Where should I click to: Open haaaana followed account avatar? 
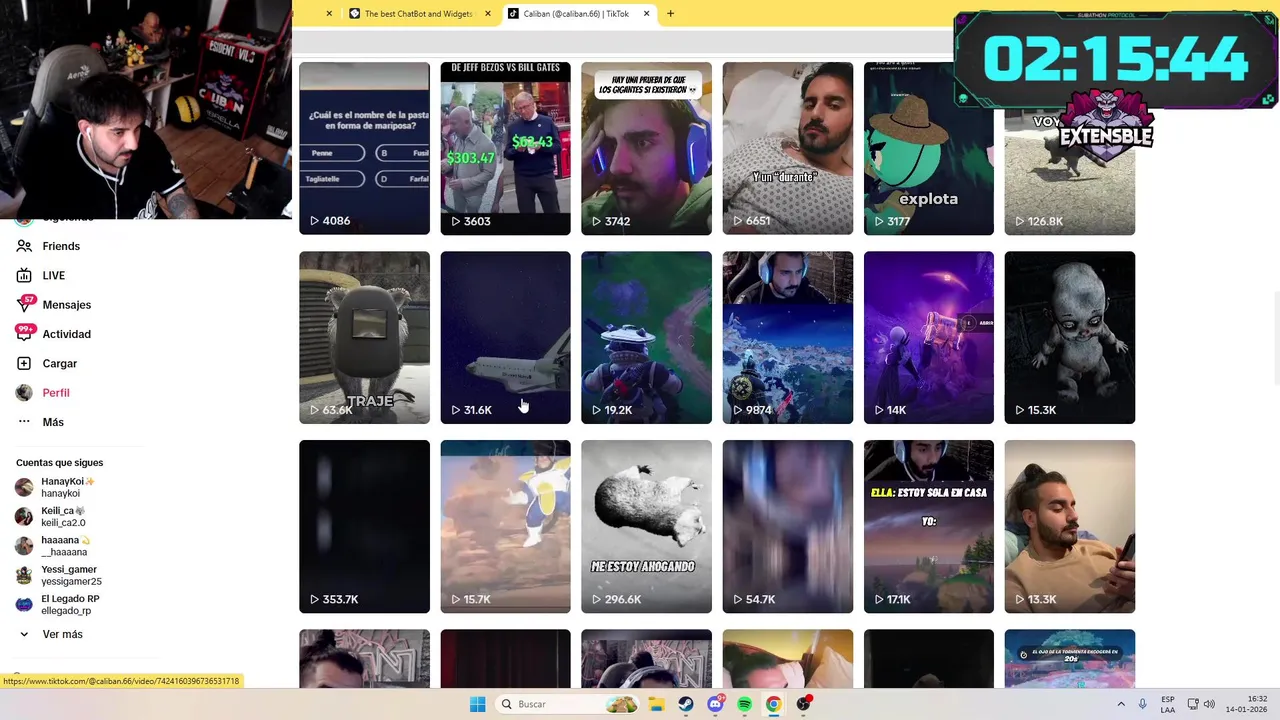point(24,546)
